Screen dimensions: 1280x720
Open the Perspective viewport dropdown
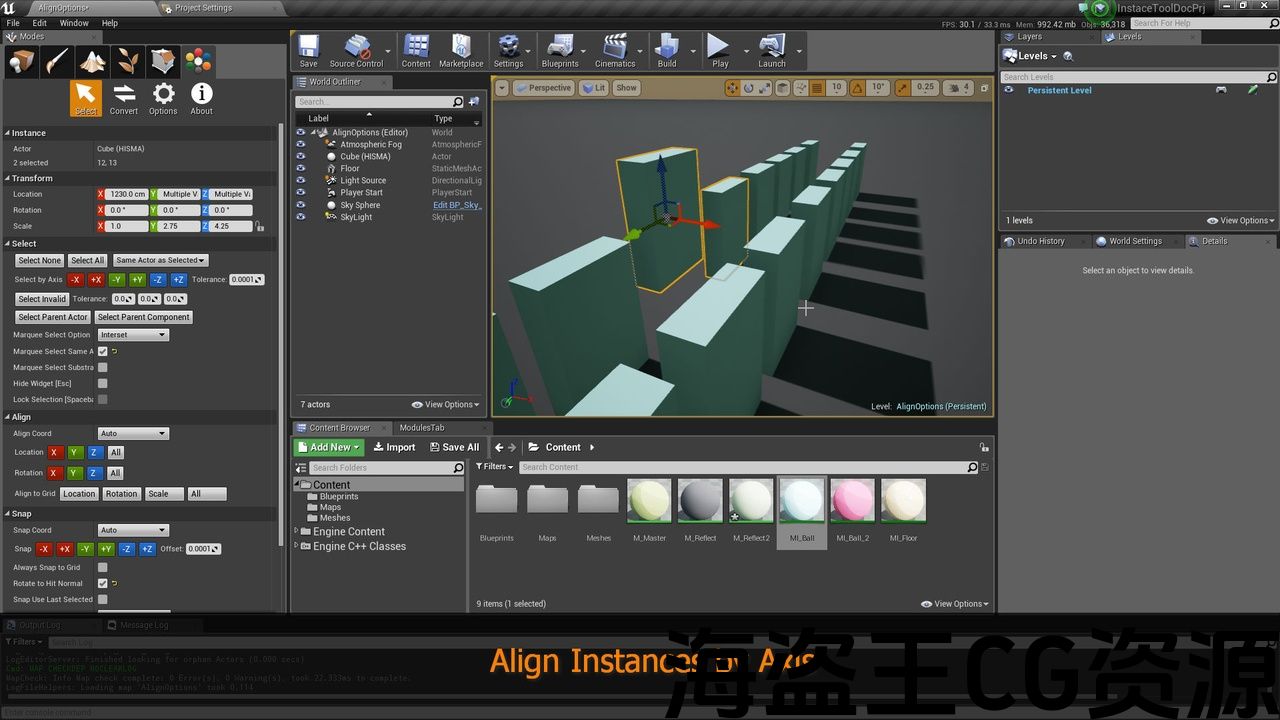pos(543,88)
